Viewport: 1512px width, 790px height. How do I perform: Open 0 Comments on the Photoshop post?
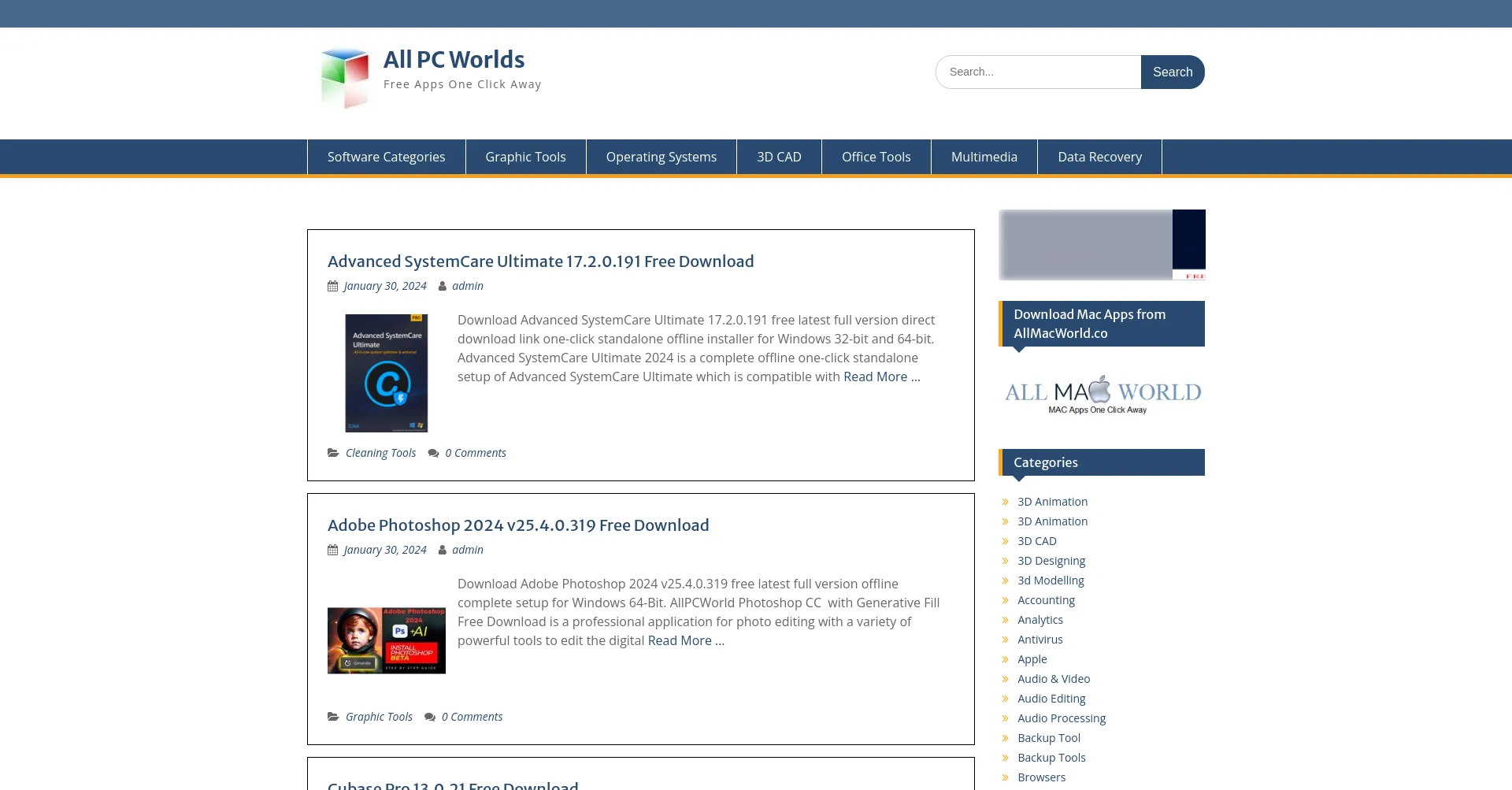[472, 717]
